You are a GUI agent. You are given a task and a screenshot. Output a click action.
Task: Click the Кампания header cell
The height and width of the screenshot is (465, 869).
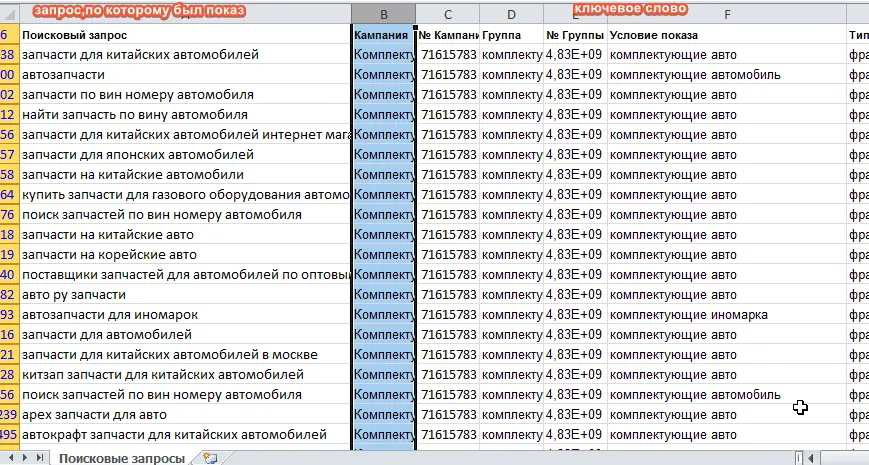pos(383,35)
